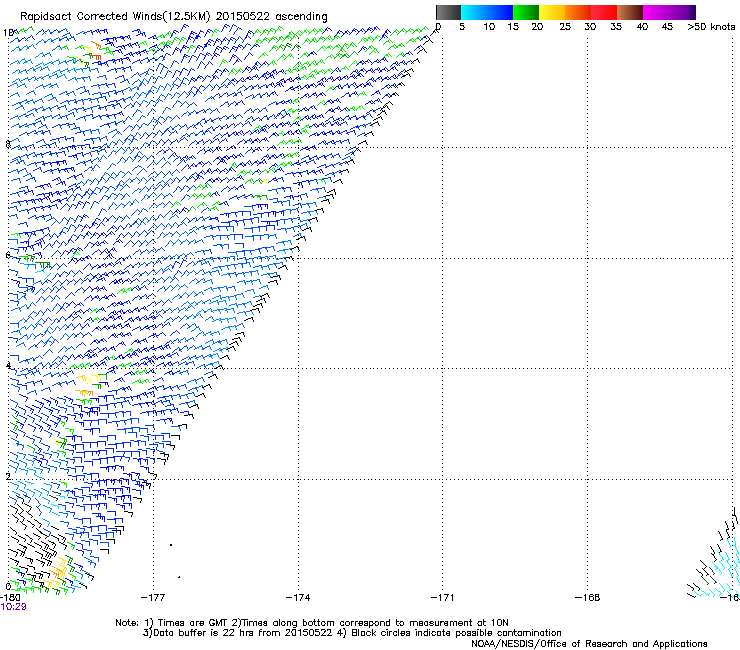Click the gray 0-5 knots legend swatch
Image resolution: width=740 pixels, height=650 pixels.
(448, 12)
